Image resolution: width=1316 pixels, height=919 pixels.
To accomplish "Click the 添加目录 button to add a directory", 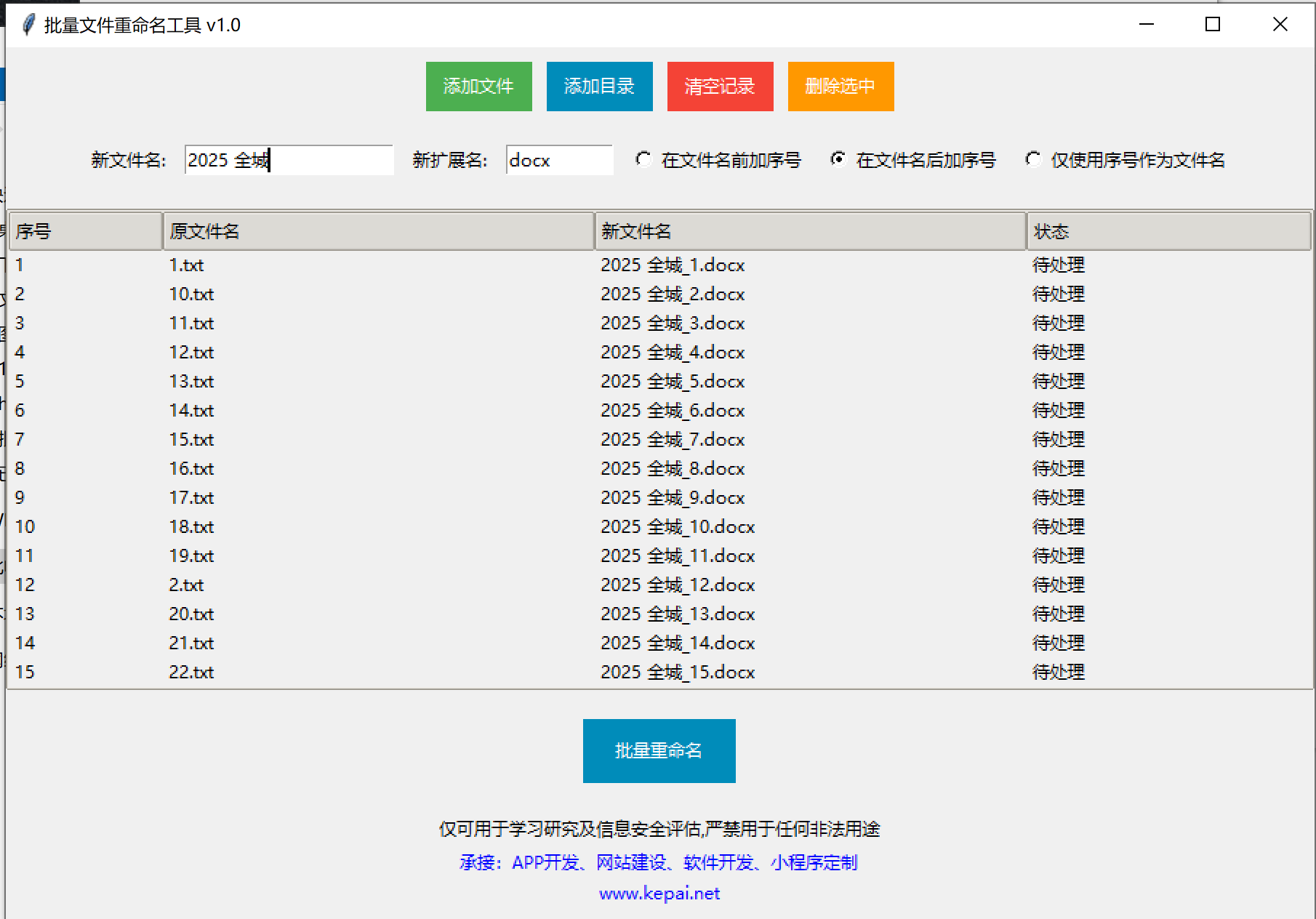I will tap(599, 86).
